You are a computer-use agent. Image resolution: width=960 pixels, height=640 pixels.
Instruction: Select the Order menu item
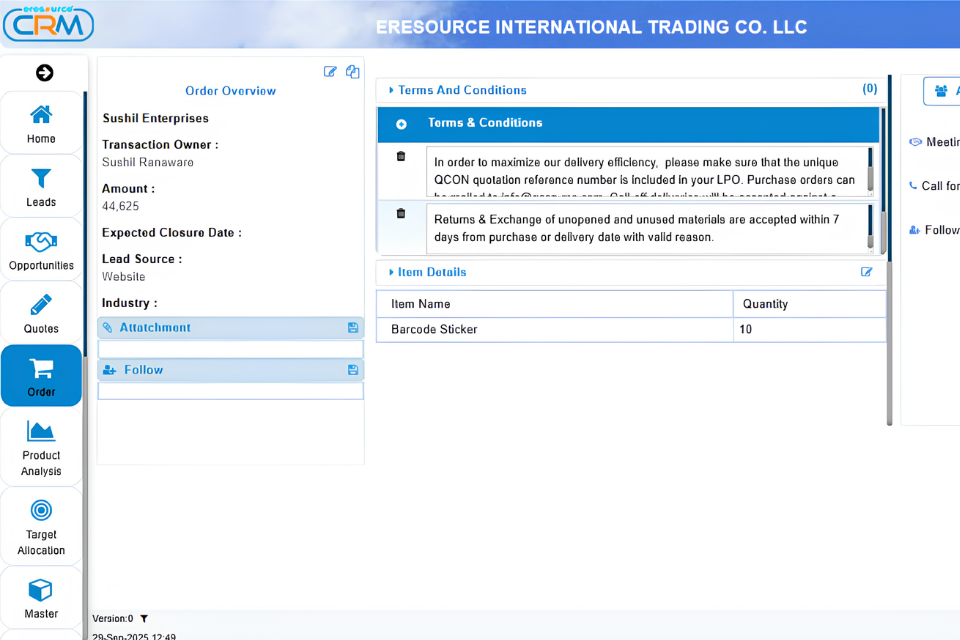click(41, 376)
